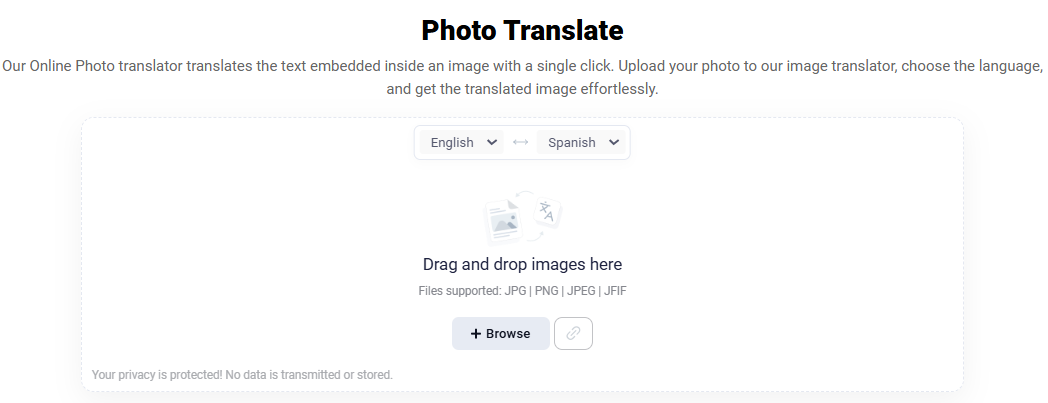Click the "Files supported" format line
Viewport: 1048px width, 403px height.
[x=522, y=291]
